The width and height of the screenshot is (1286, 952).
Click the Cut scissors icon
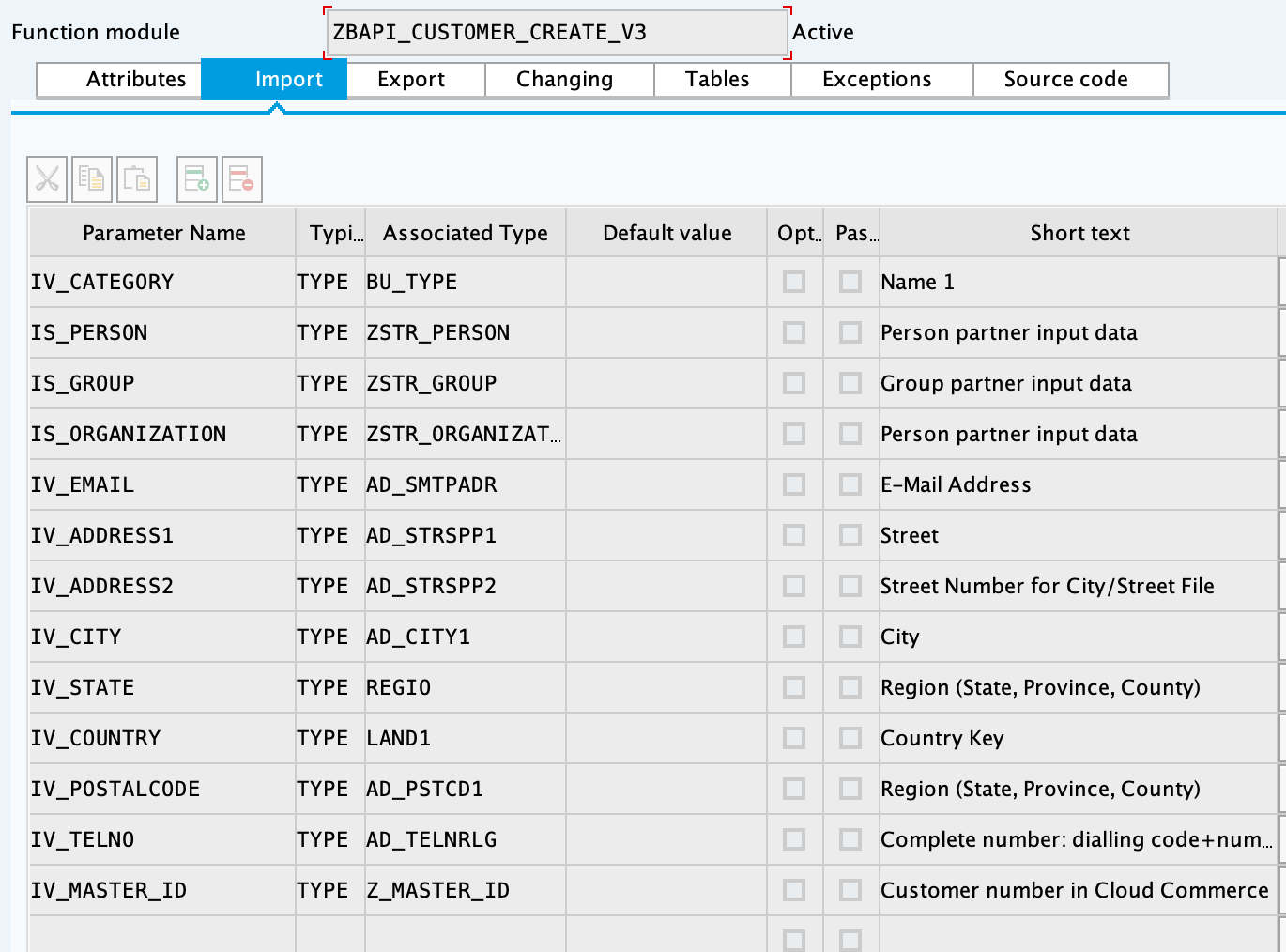[x=47, y=178]
